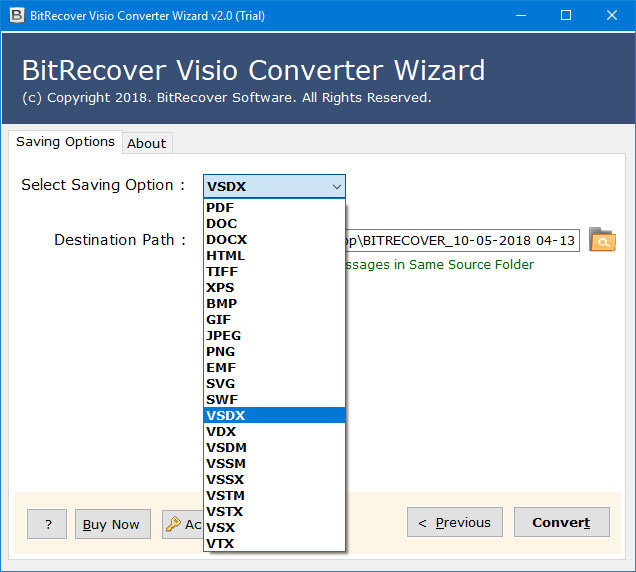Image resolution: width=636 pixels, height=572 pixels.
Task: Click the Buy Now button
Action: [112, 524]
